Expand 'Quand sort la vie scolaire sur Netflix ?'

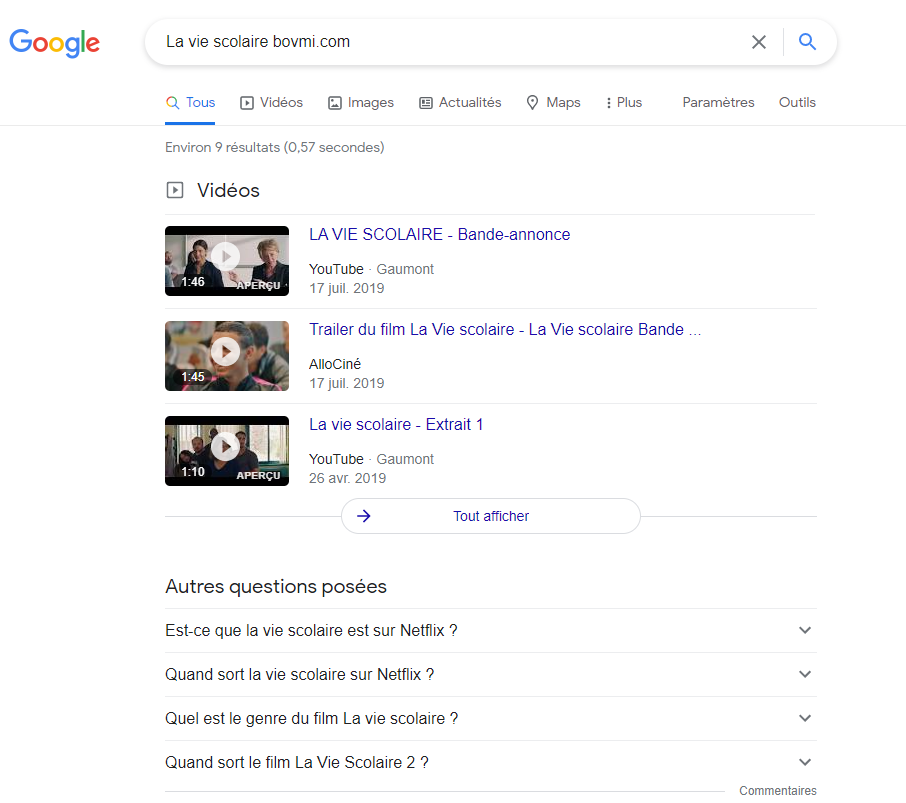coord(491,674)
